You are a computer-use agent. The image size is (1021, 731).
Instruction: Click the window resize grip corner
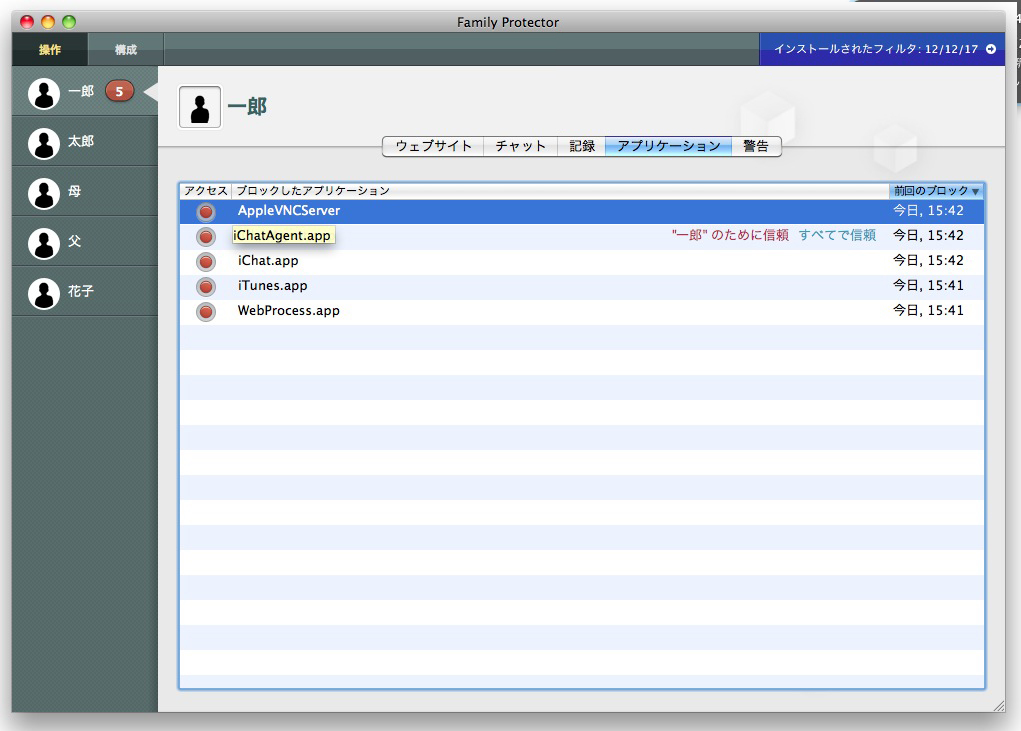point(998,706)
